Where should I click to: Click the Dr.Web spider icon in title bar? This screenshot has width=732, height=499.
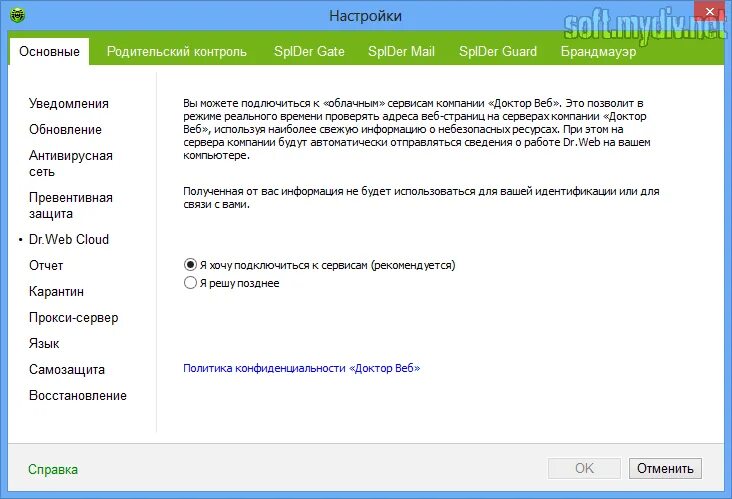(17, 15)
